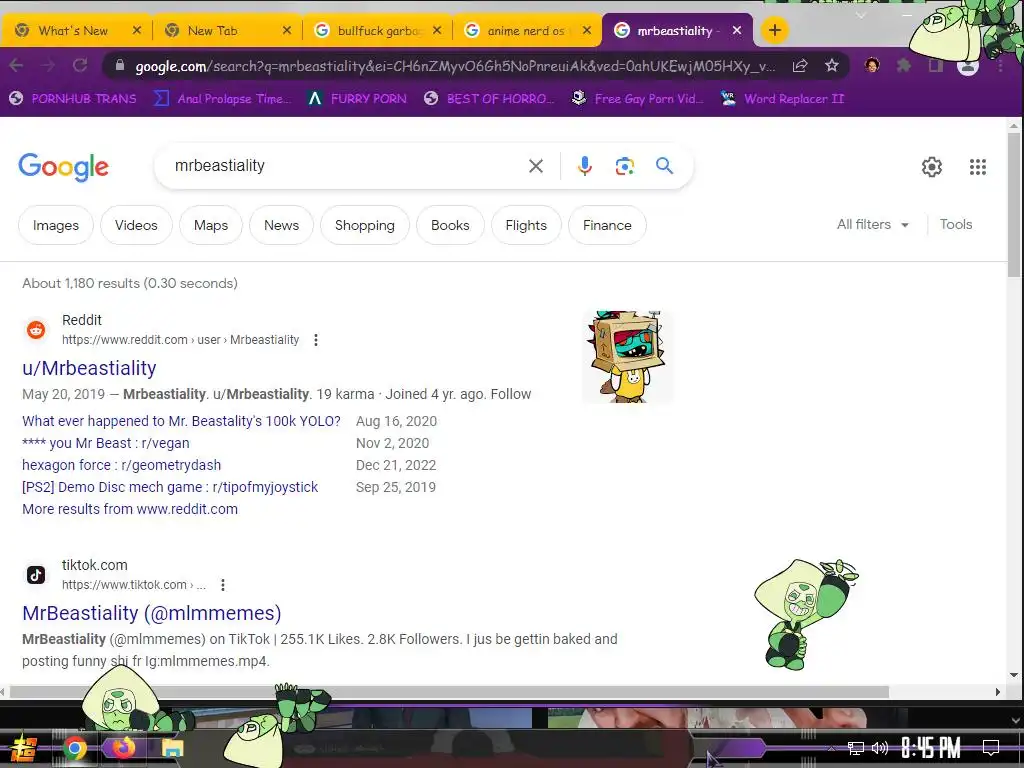1024x768 pixels.
Task: Open File Explorer from the taskbar
Action: click(x=172, y=748)
